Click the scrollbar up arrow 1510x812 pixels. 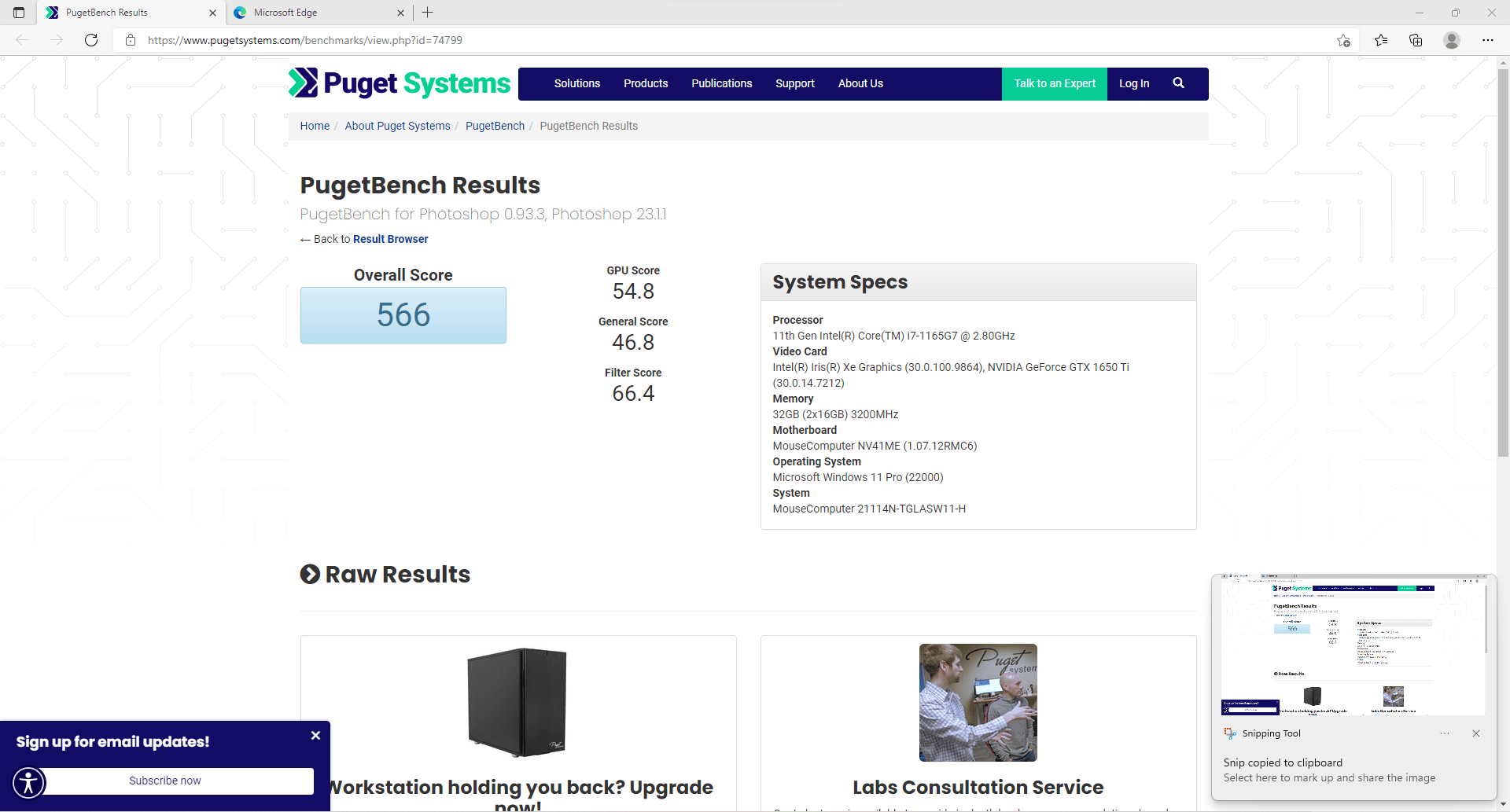coord(1503,61)
